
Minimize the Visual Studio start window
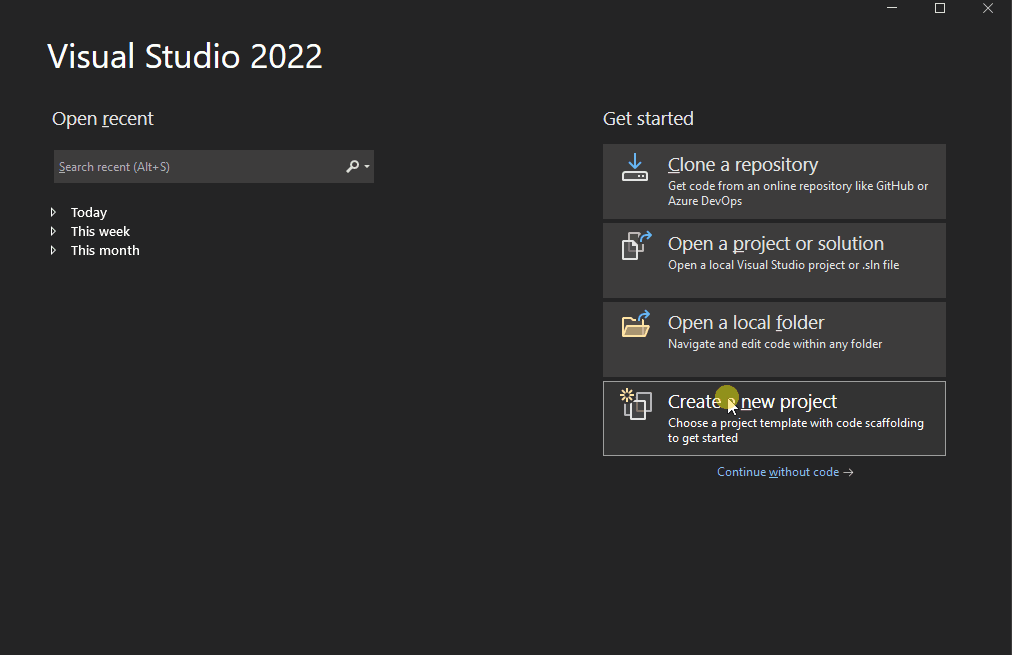[x=892, y=9]
